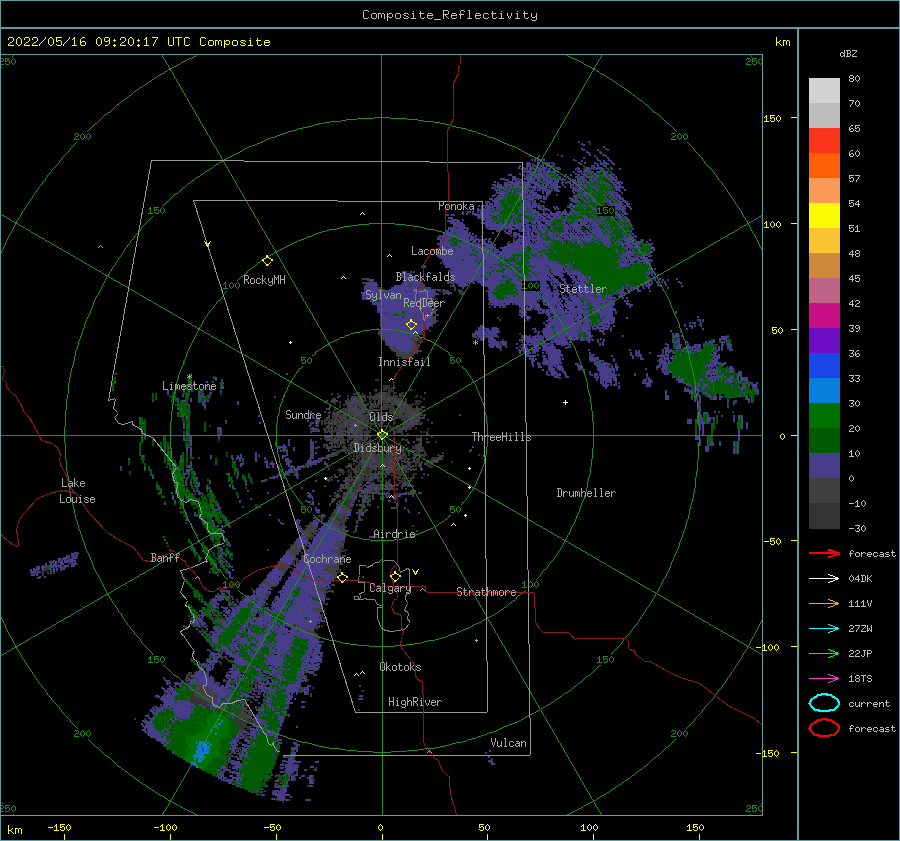Click the Innisfail label

(404, 362)
